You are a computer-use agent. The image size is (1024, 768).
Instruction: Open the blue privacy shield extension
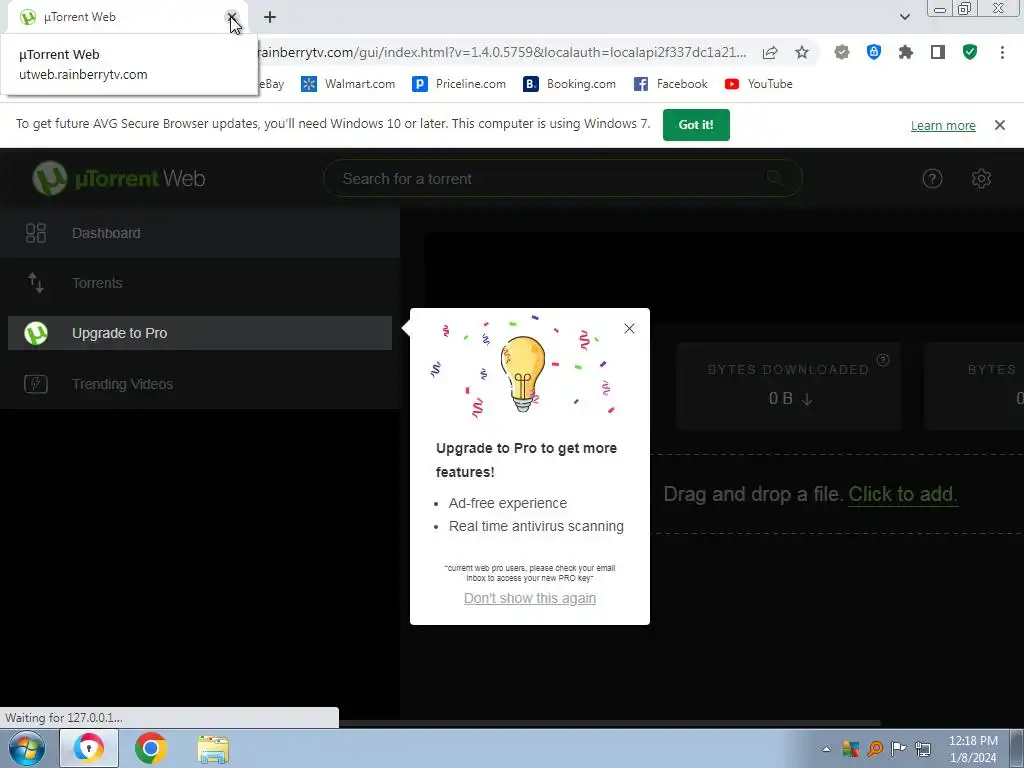coord(874,52)
